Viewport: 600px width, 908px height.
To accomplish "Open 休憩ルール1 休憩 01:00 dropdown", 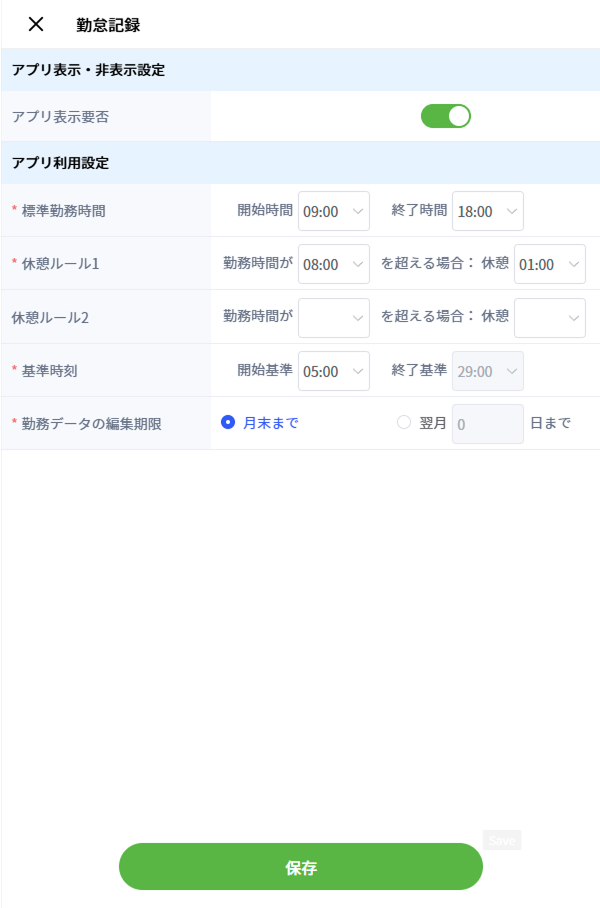I will tap(549, 264).
